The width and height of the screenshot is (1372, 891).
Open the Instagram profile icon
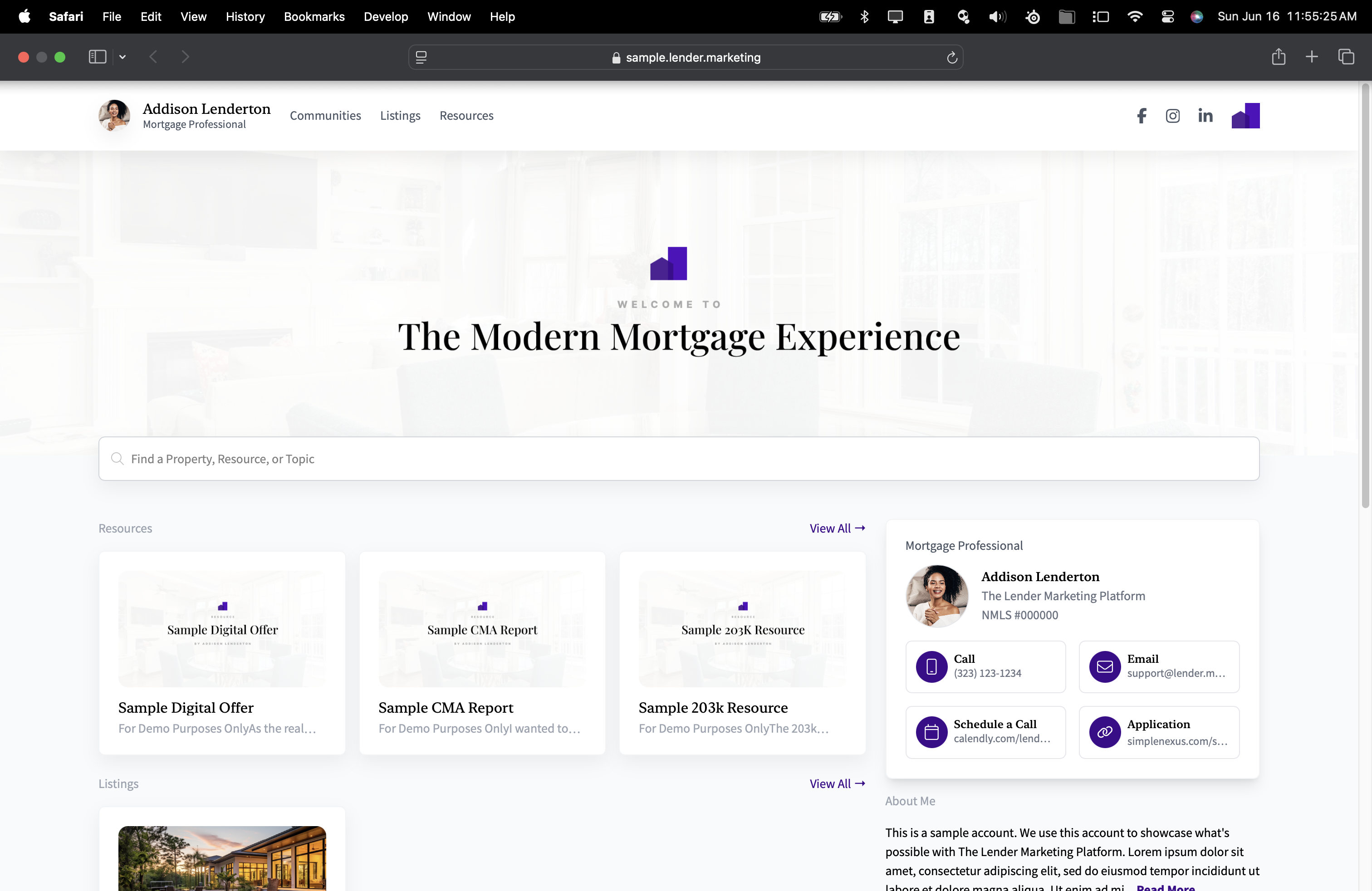click(1172, 116)
